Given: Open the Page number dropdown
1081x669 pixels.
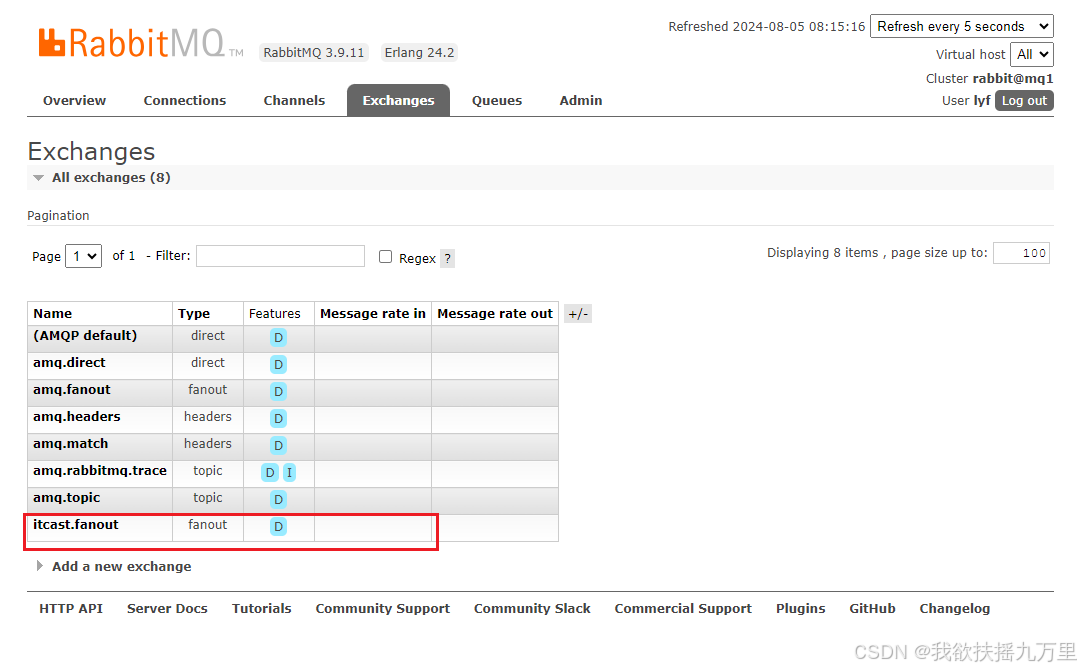Looking at the screenshot, I should coord(83,256).
